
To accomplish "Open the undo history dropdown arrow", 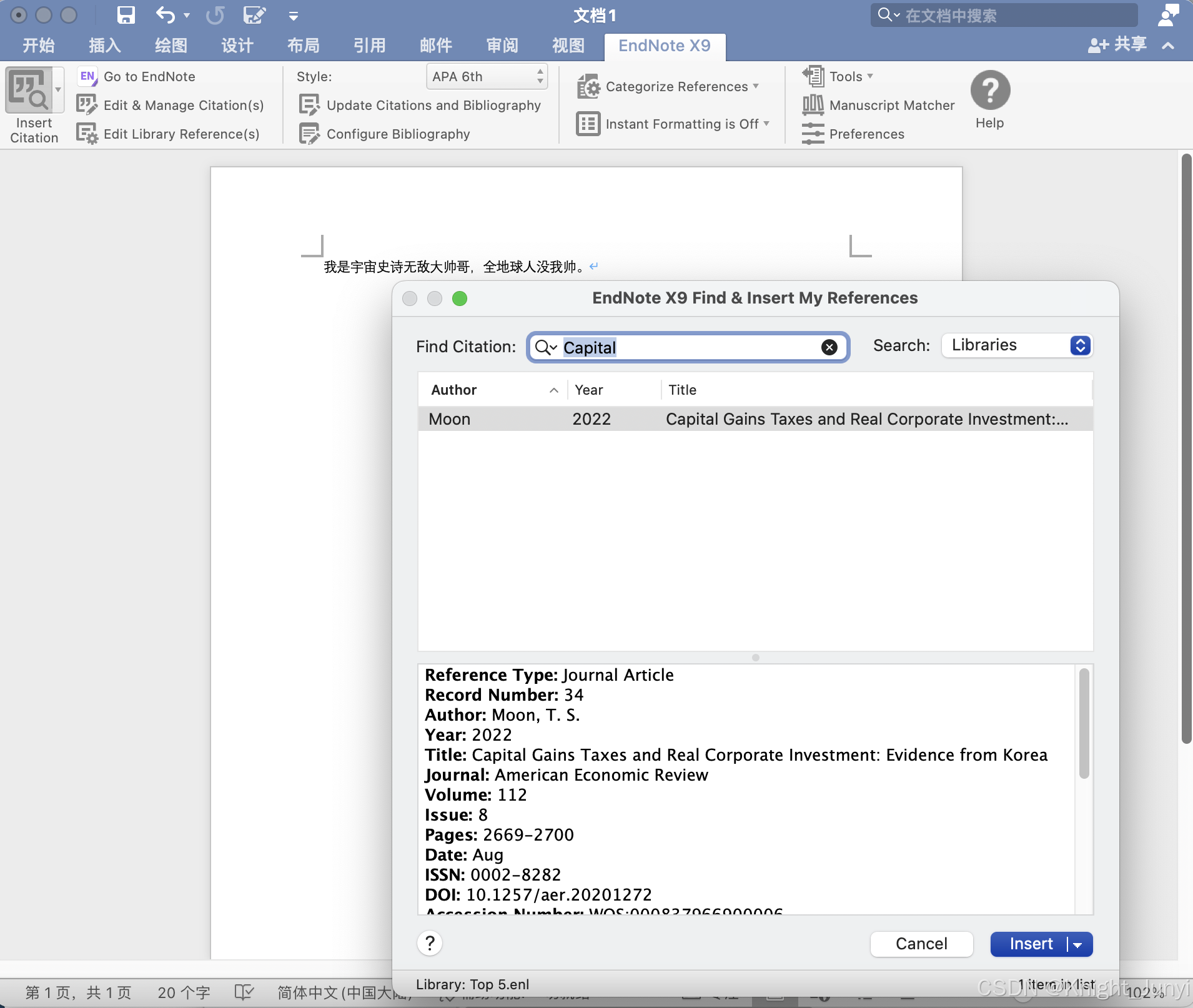I will point(186,16).
